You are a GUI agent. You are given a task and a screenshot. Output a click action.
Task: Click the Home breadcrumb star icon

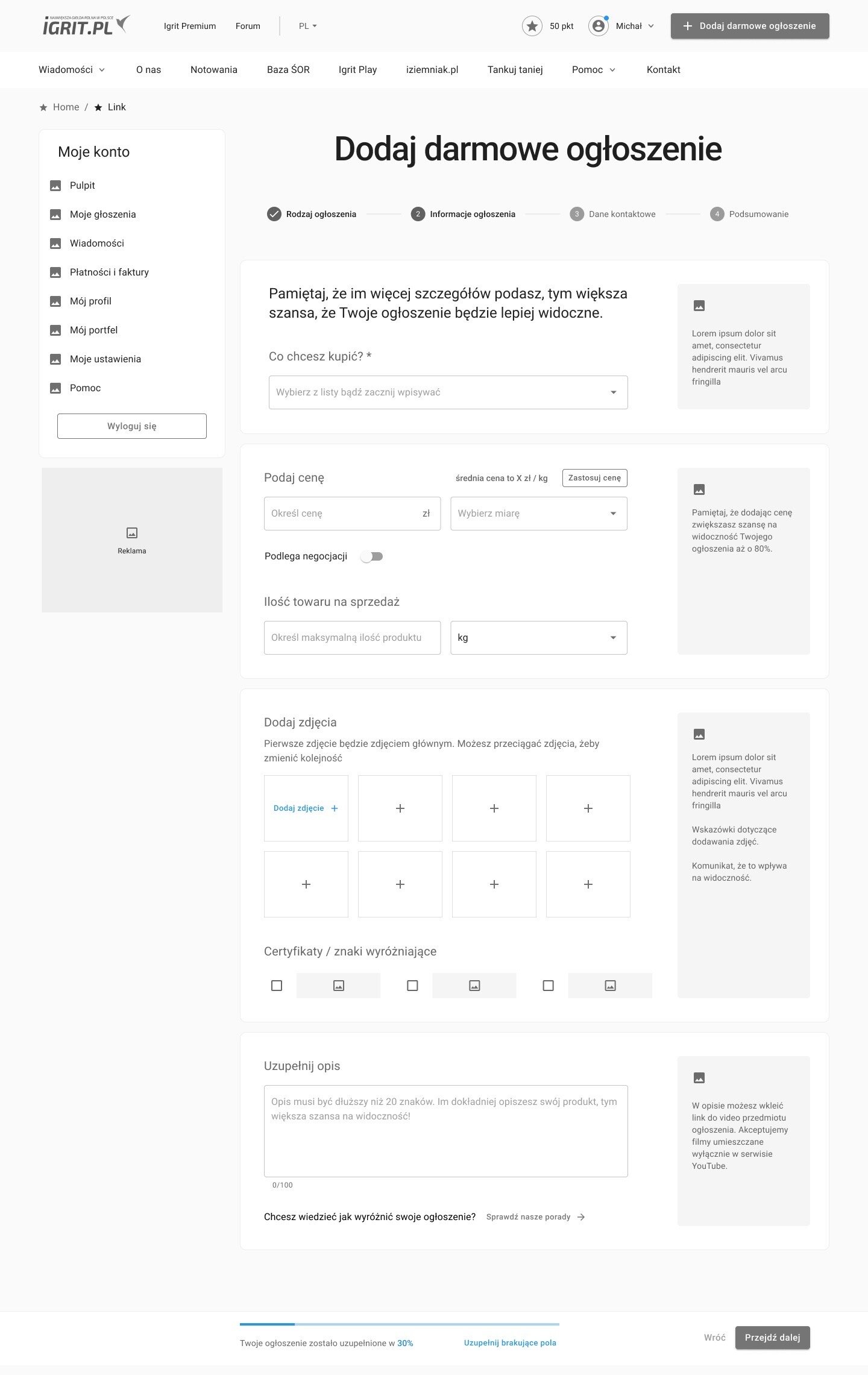point(43,108)
